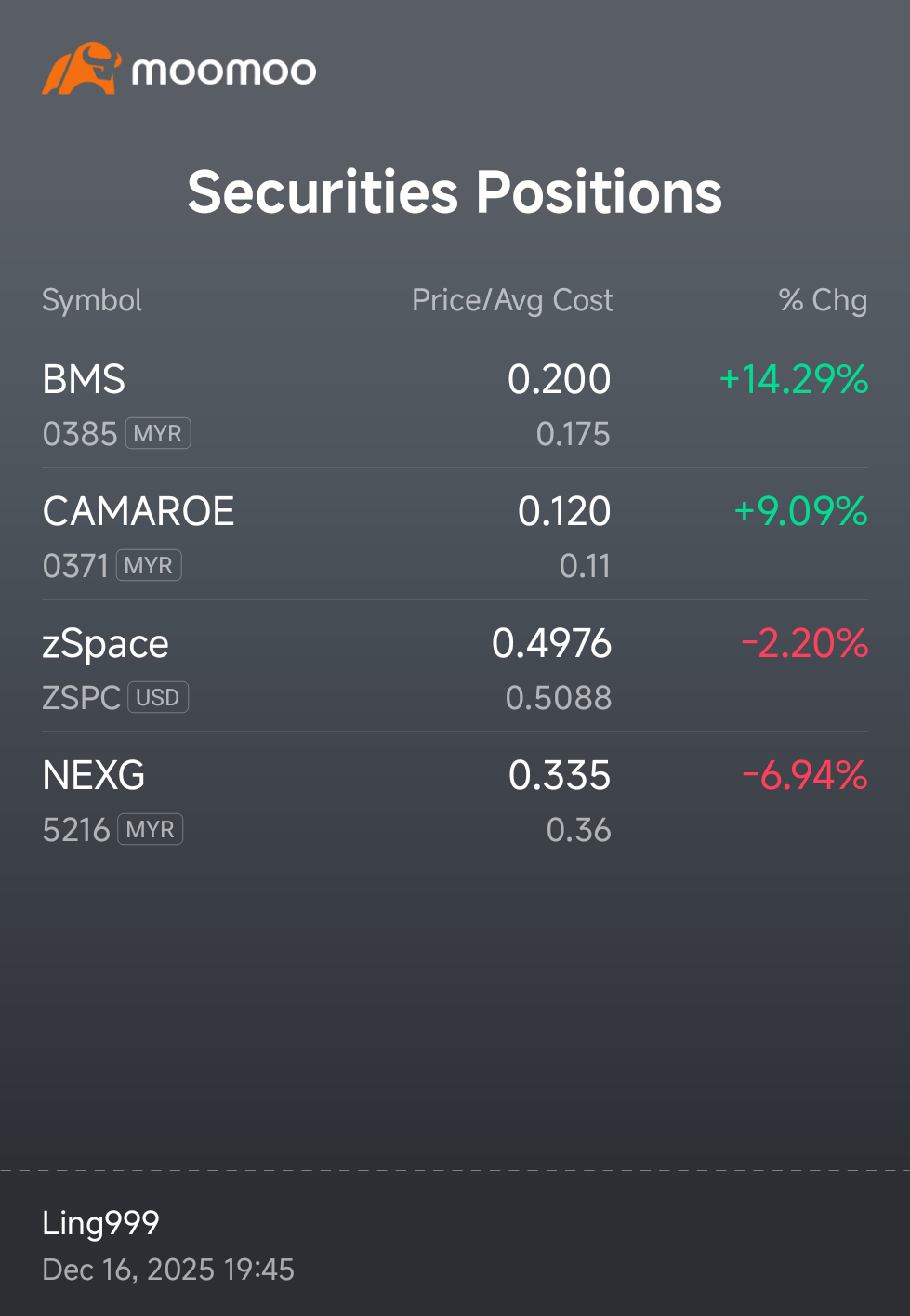Click the +9.09% change for CAMAROE
The height and width of the screenshot is (1316, 910).
(800, 511)
